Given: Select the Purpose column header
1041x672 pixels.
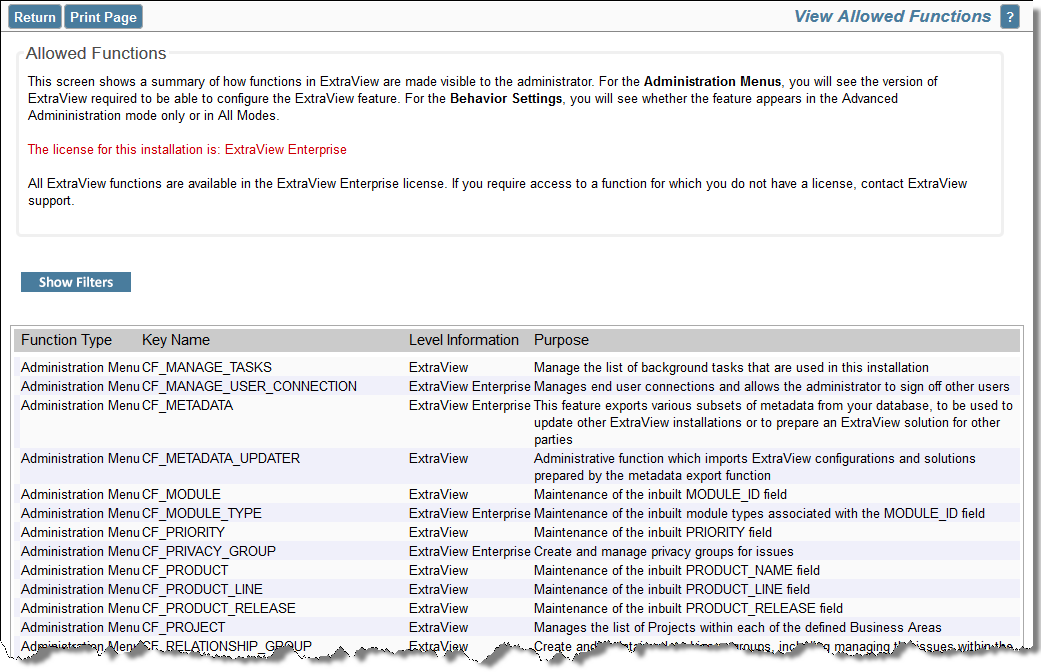Looking at the screenshot, I should click(x=561, y=340).
